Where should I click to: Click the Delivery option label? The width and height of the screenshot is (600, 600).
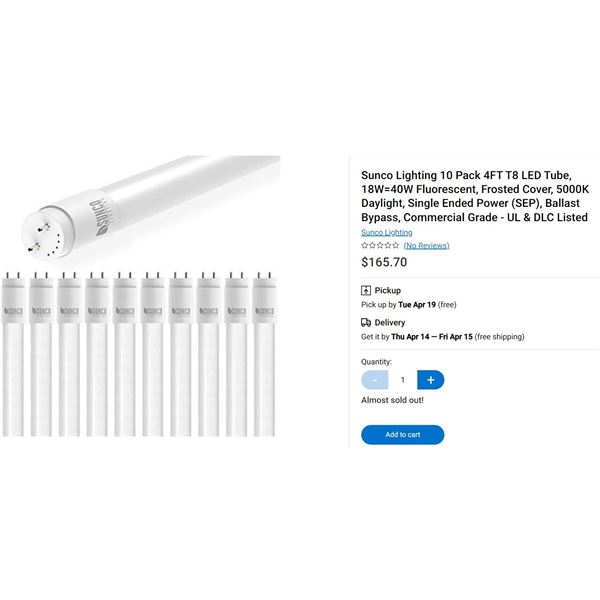pos(390,323)
